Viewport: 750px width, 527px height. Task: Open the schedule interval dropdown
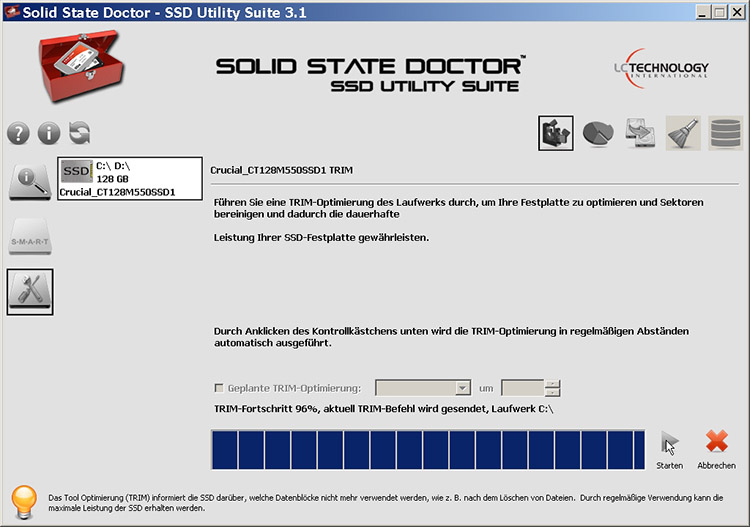(x=423, y=388)
